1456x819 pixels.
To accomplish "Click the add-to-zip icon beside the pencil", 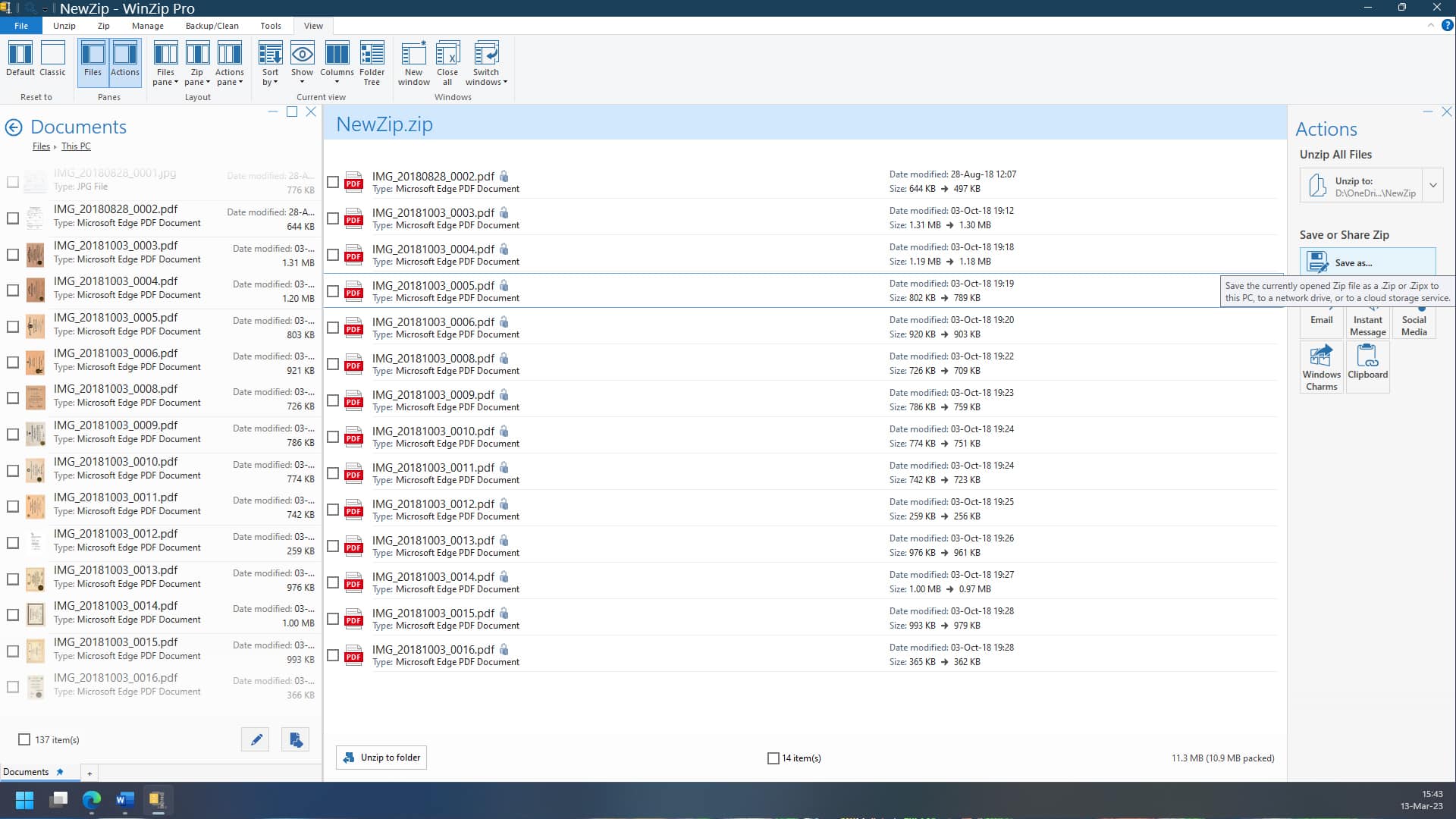I will 295,739.
